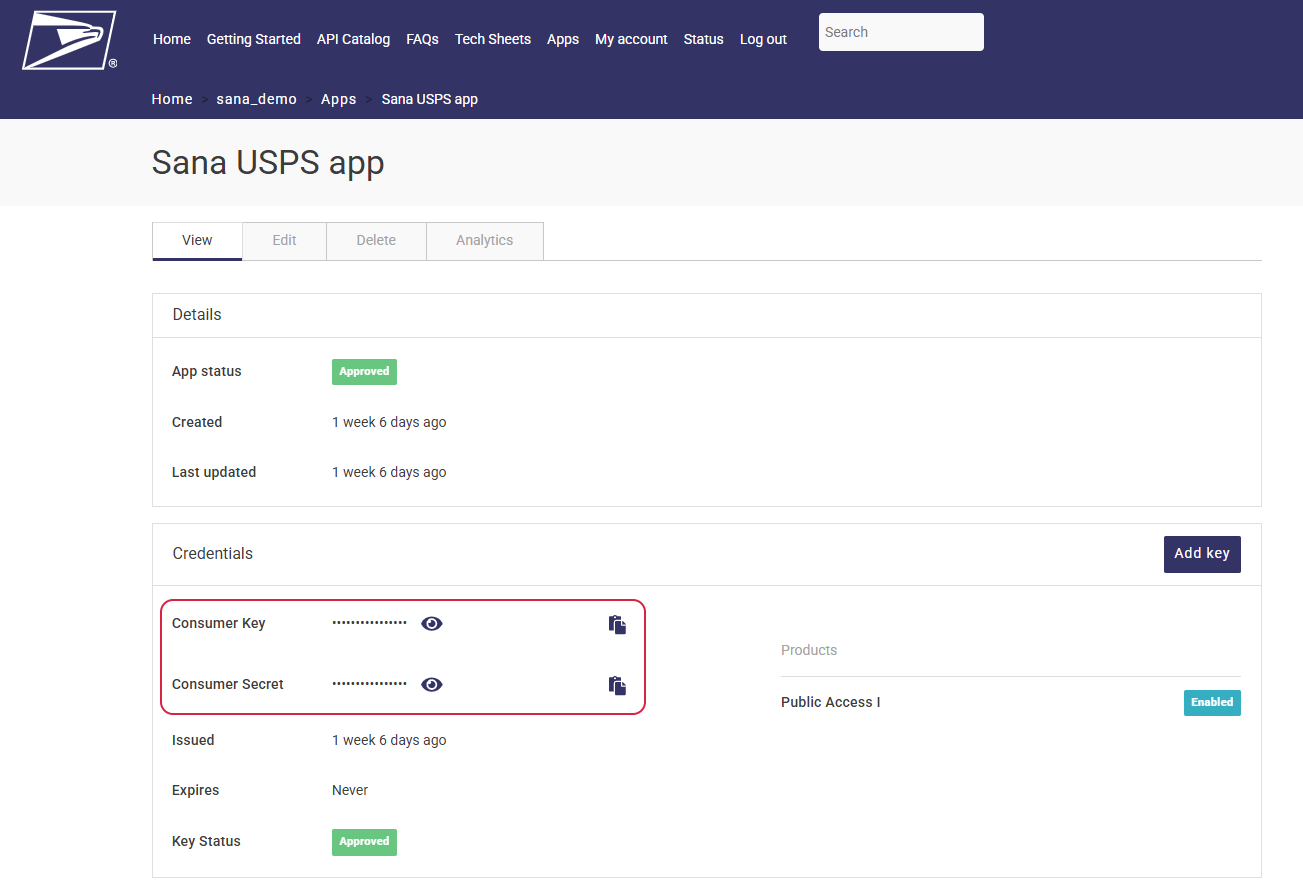Click the Products heading
Screen dimensions: 1303x896
point(809,650)
